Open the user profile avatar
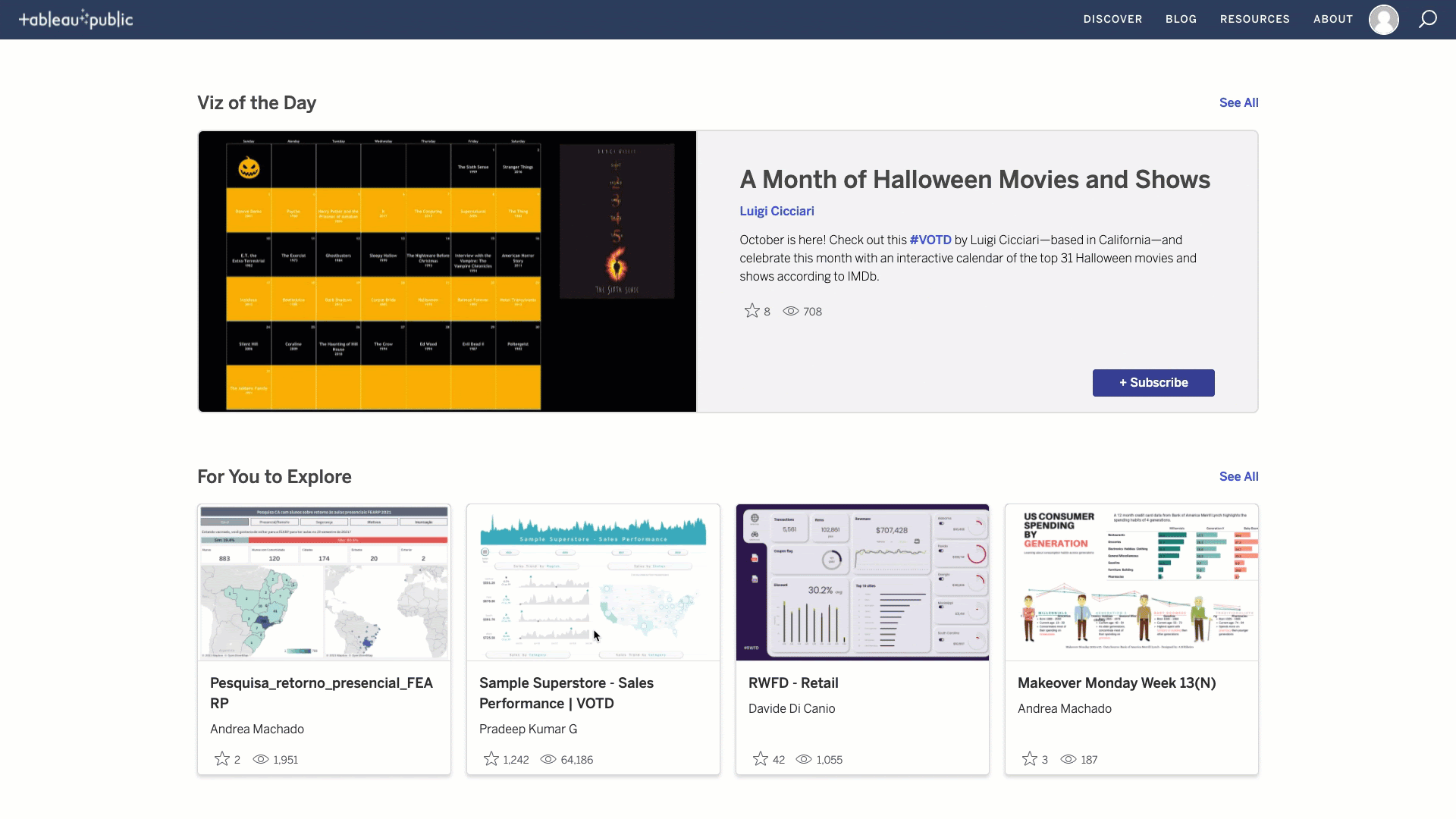 tap(1383, 20)
